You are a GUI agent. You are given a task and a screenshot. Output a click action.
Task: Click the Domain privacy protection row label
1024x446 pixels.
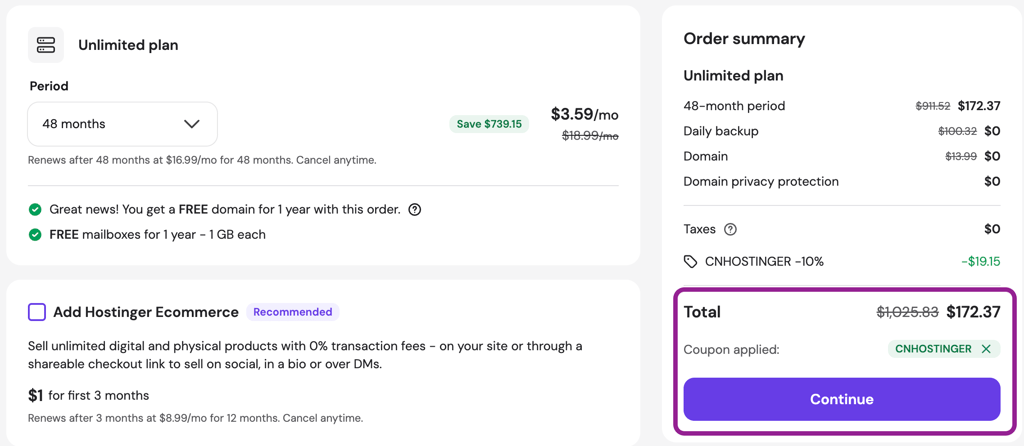click(761, 182)
